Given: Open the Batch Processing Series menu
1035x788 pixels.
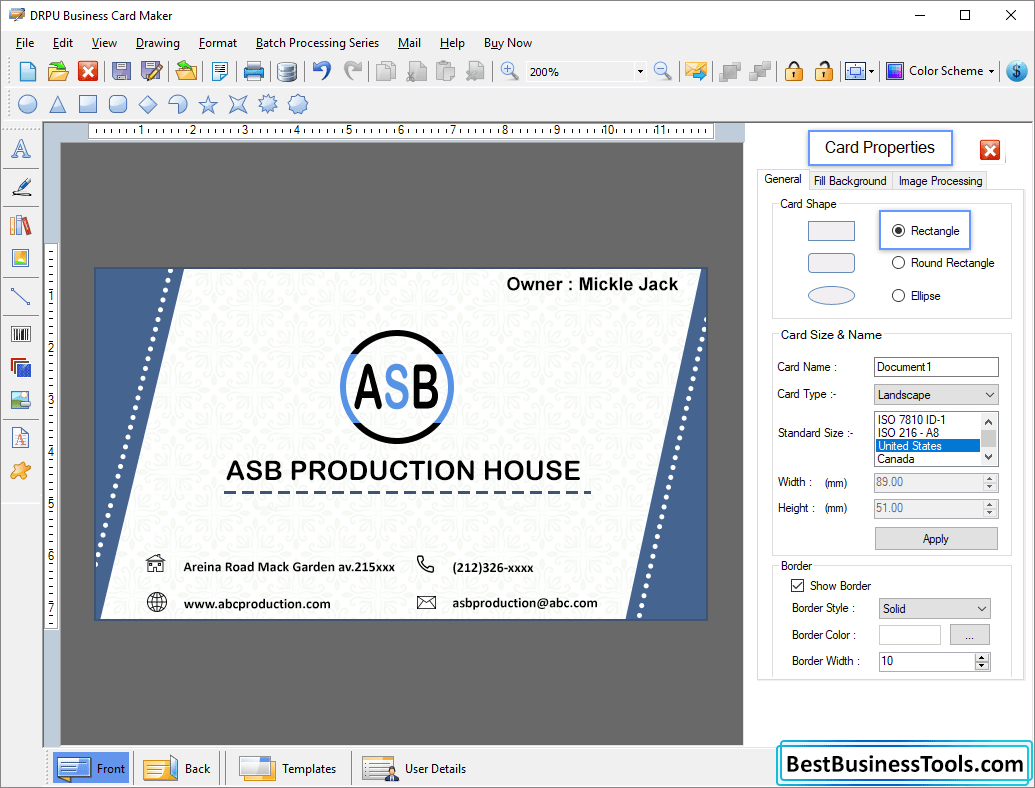Looking at the screenshot, I should (317, 42).
